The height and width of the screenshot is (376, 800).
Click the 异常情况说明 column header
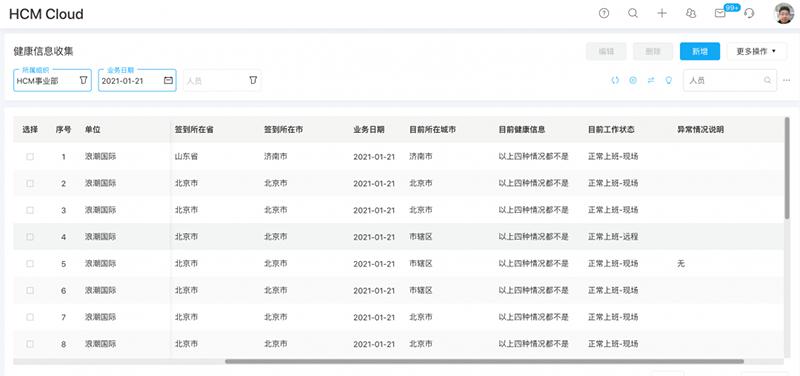point(701,130)
